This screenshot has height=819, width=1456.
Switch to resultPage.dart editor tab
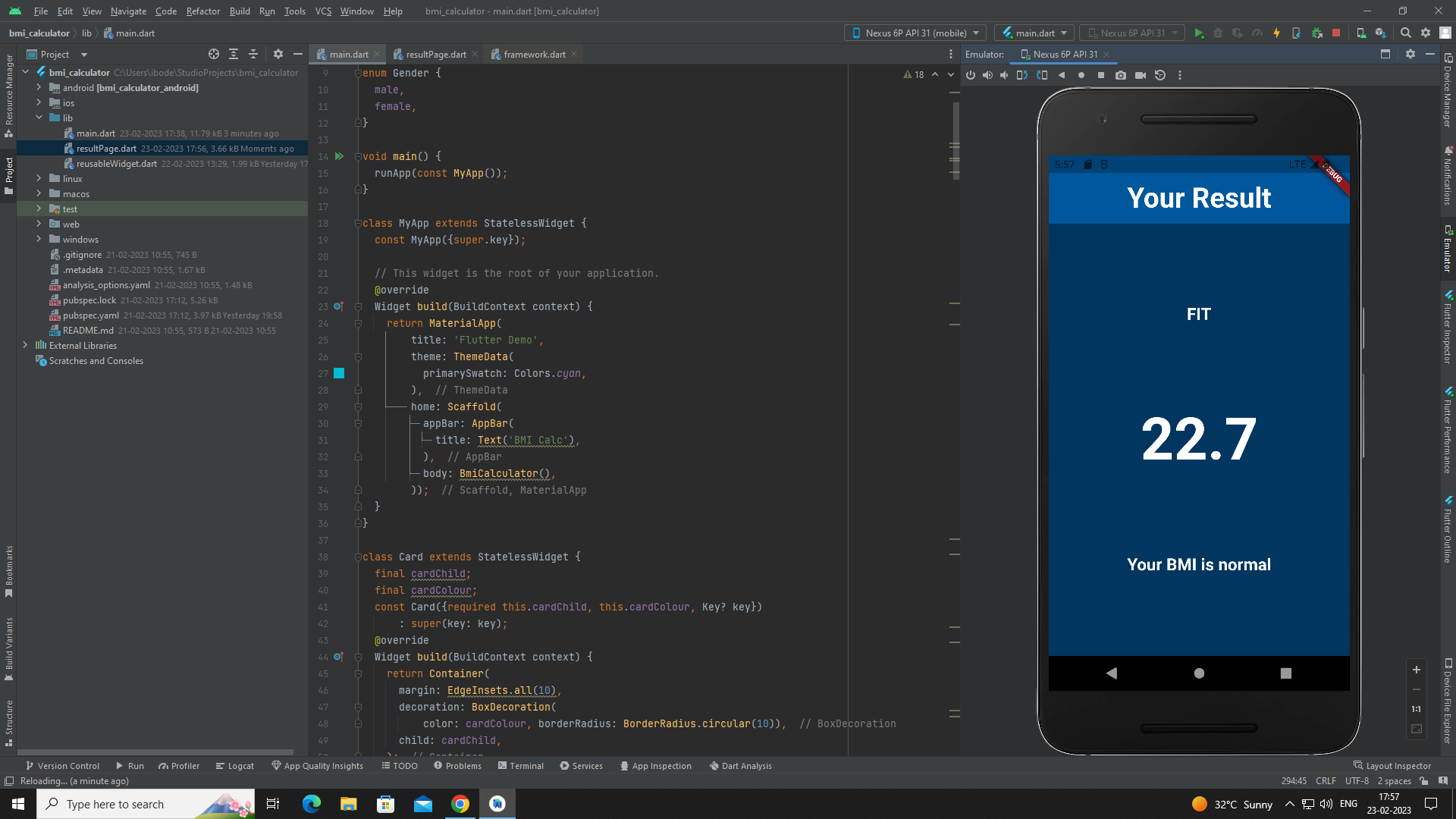(x=436, y=55)
